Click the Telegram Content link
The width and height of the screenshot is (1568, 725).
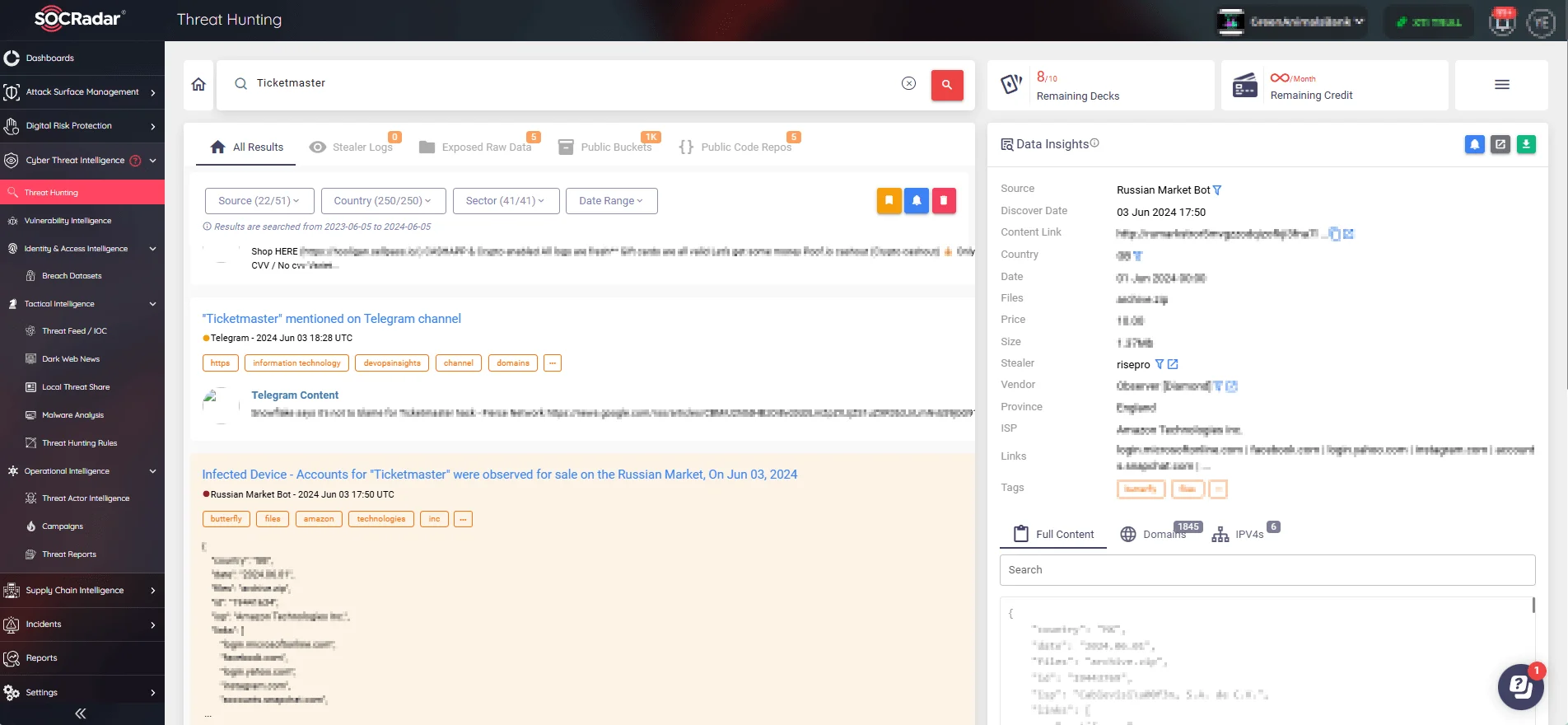click(x=295, y=395)
